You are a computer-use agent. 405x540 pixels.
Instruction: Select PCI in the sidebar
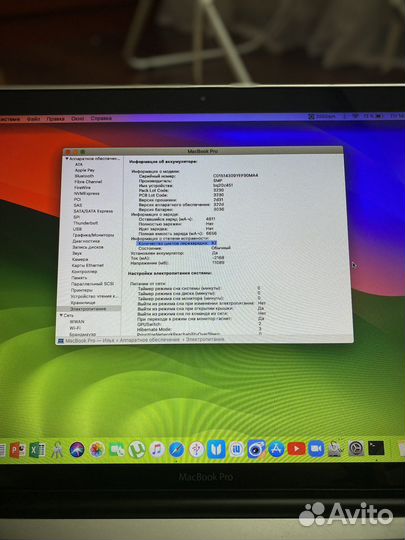tap(77, 199)
